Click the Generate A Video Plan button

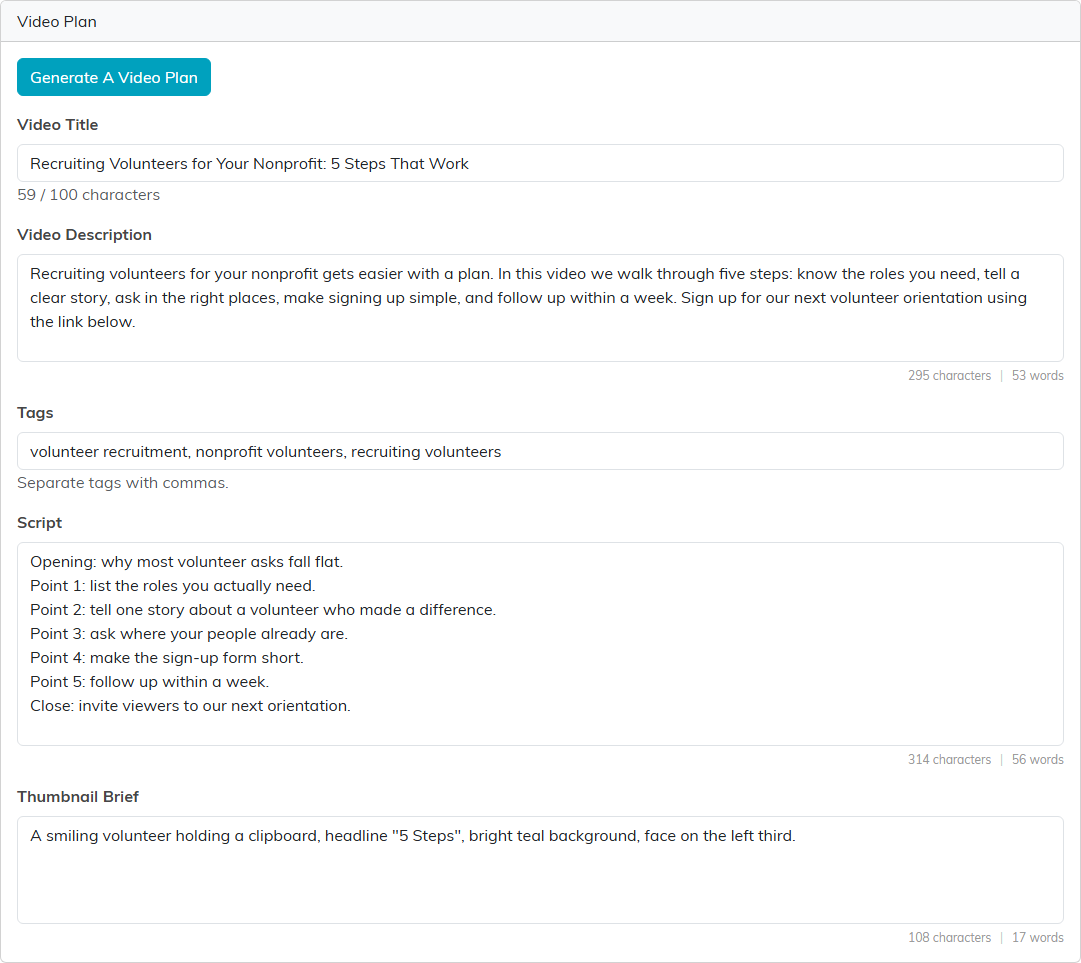click(x=114, y=77)
